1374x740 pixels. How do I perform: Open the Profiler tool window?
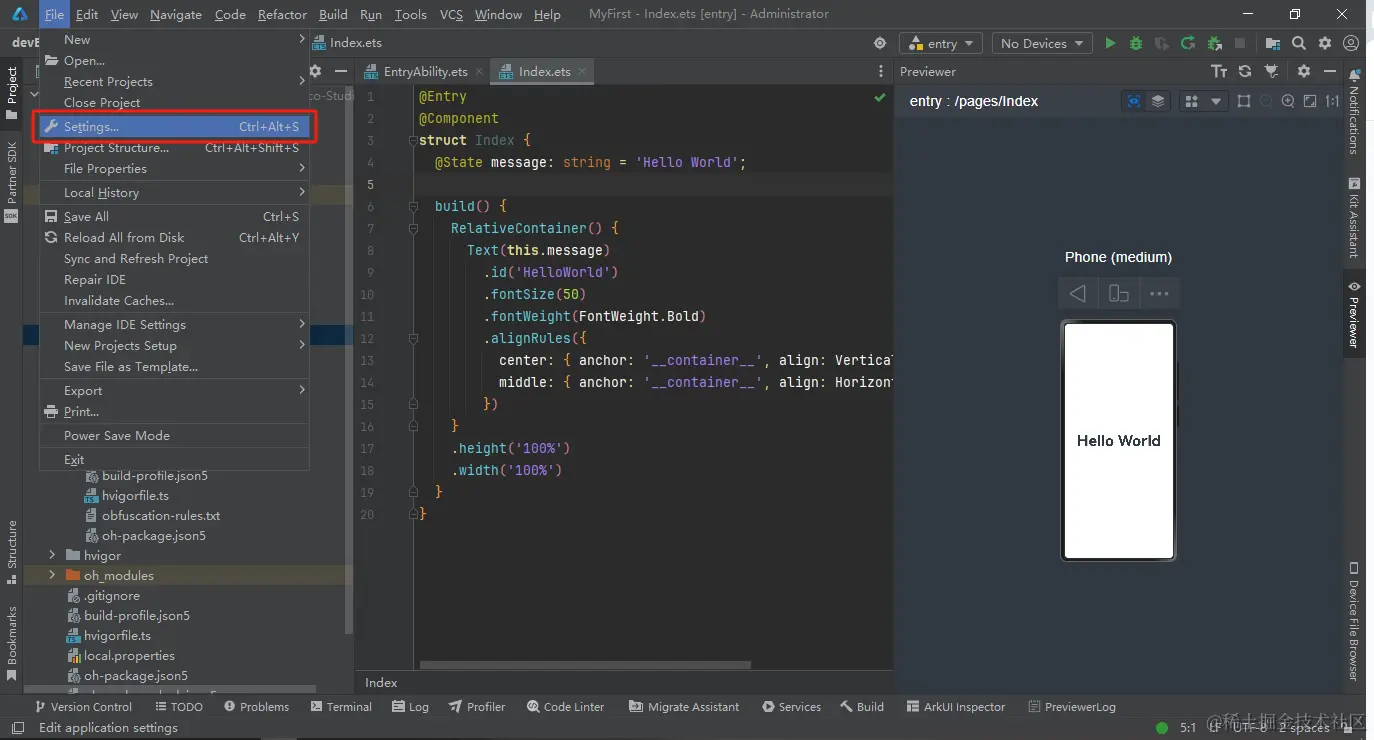point(477,706)
